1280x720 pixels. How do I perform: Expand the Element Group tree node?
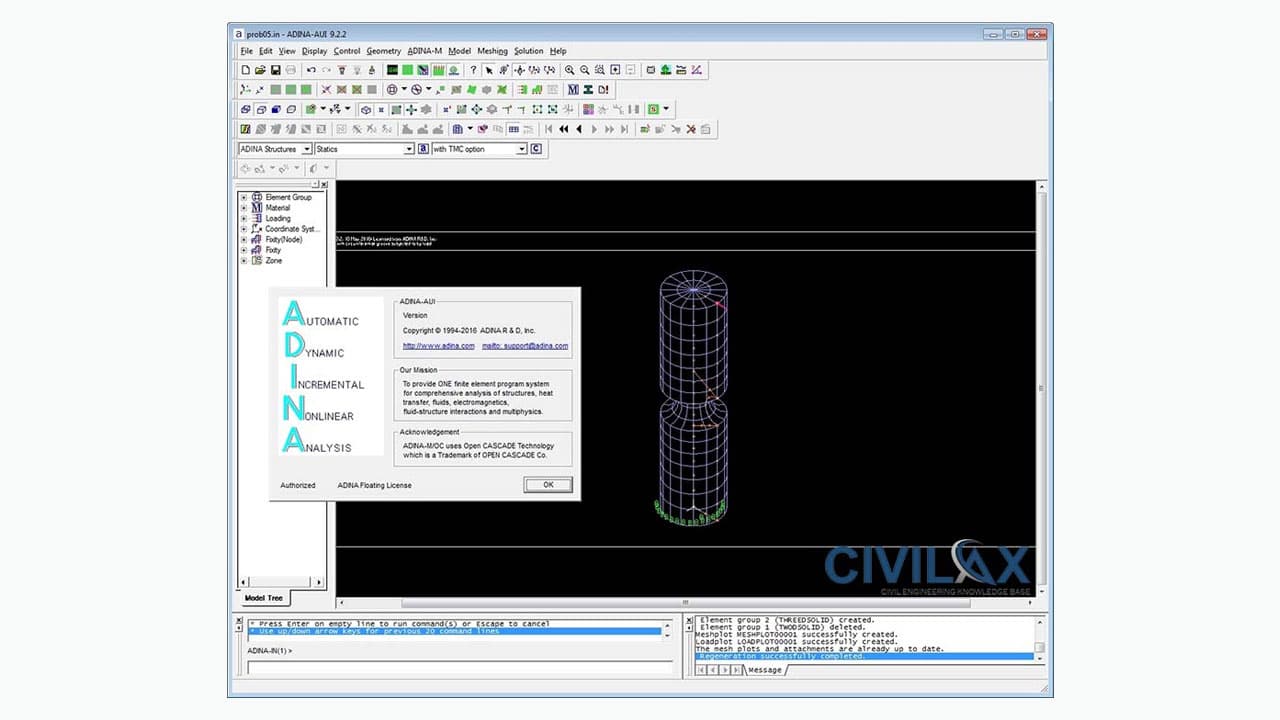click(x=244, y=198)
